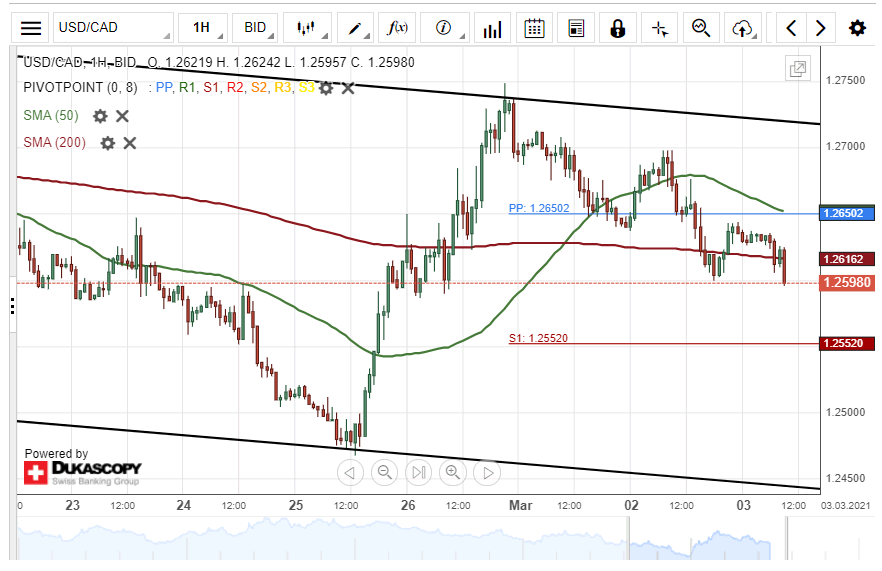Open the hamburger main menu
The image size is (882, 571).
(30, 28)
